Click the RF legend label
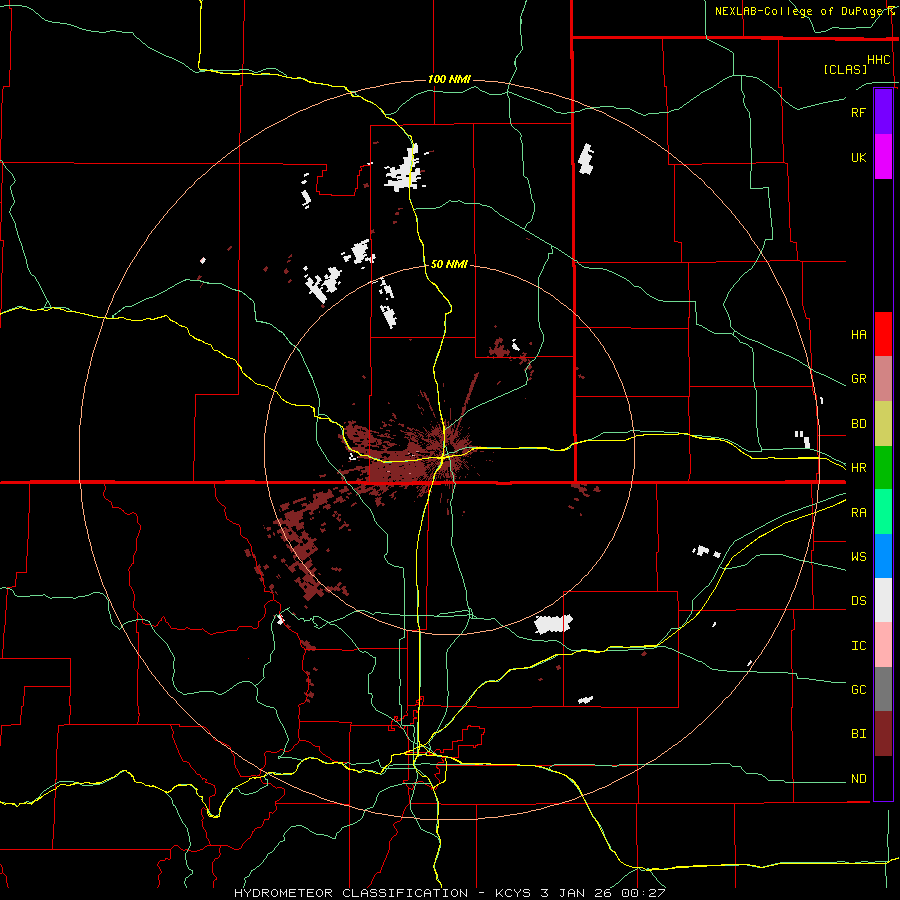 click(x=859, y=112)
